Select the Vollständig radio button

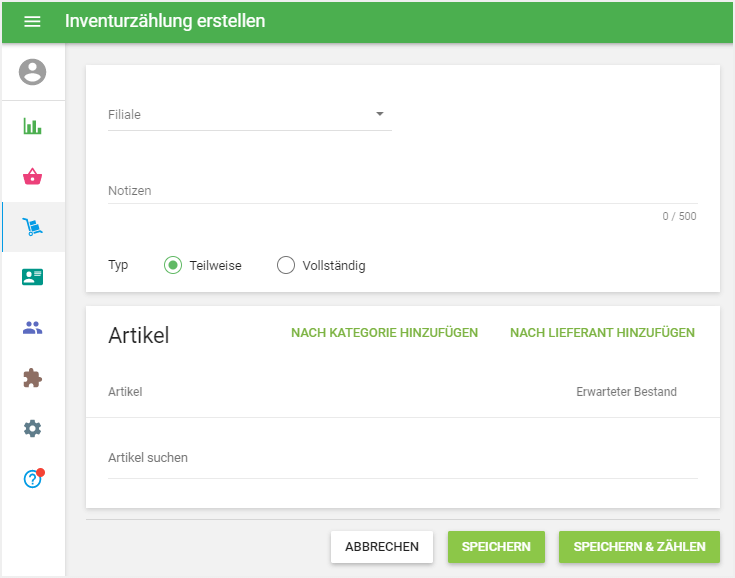(286, 265)
